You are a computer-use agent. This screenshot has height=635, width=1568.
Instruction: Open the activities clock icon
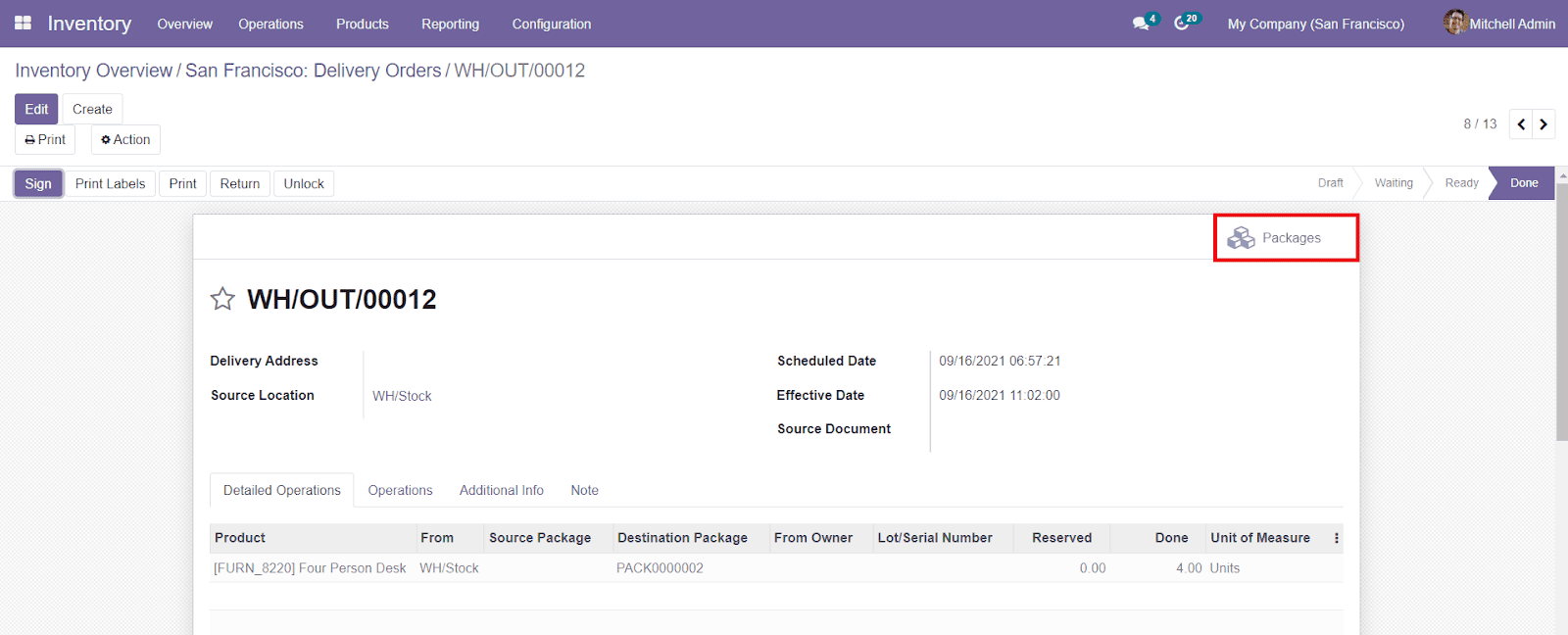(1183, 23)
